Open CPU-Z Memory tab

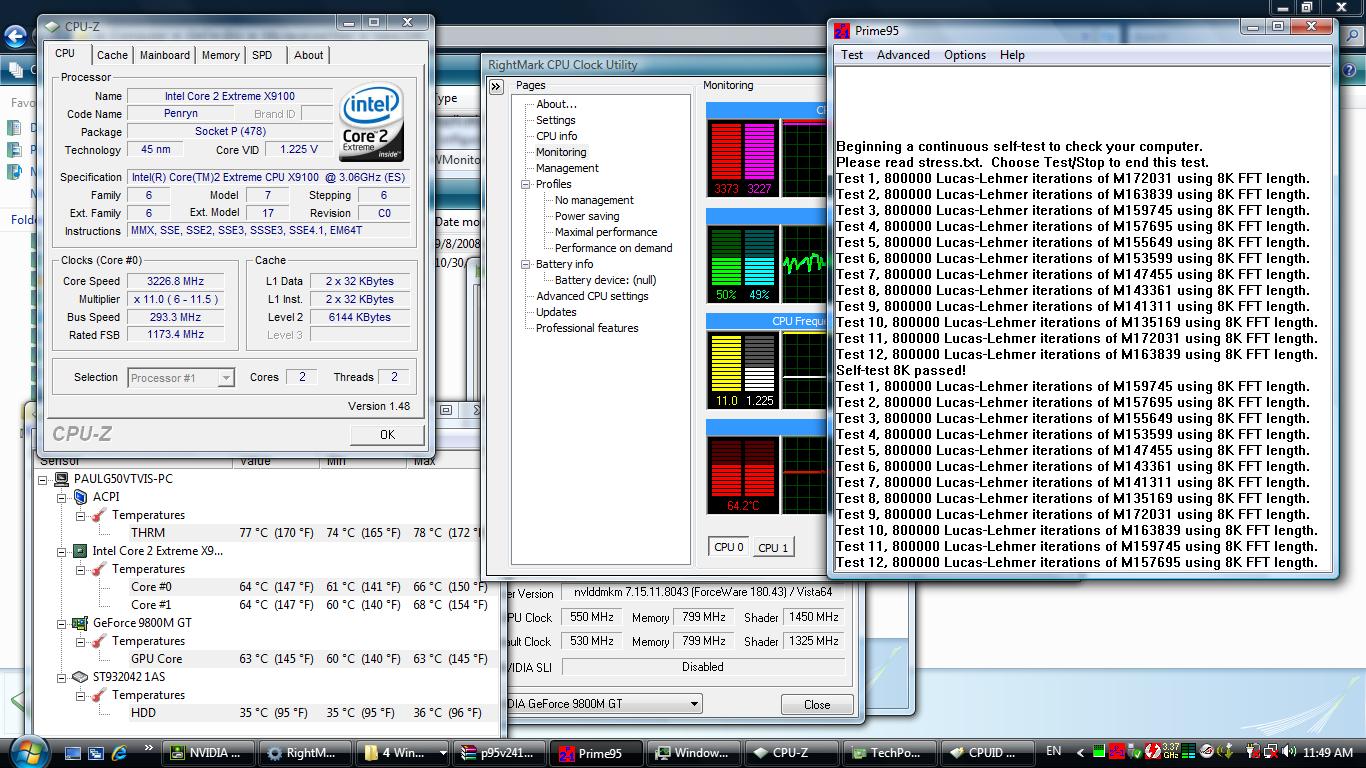pyautogui.click(x=220, y=55)
